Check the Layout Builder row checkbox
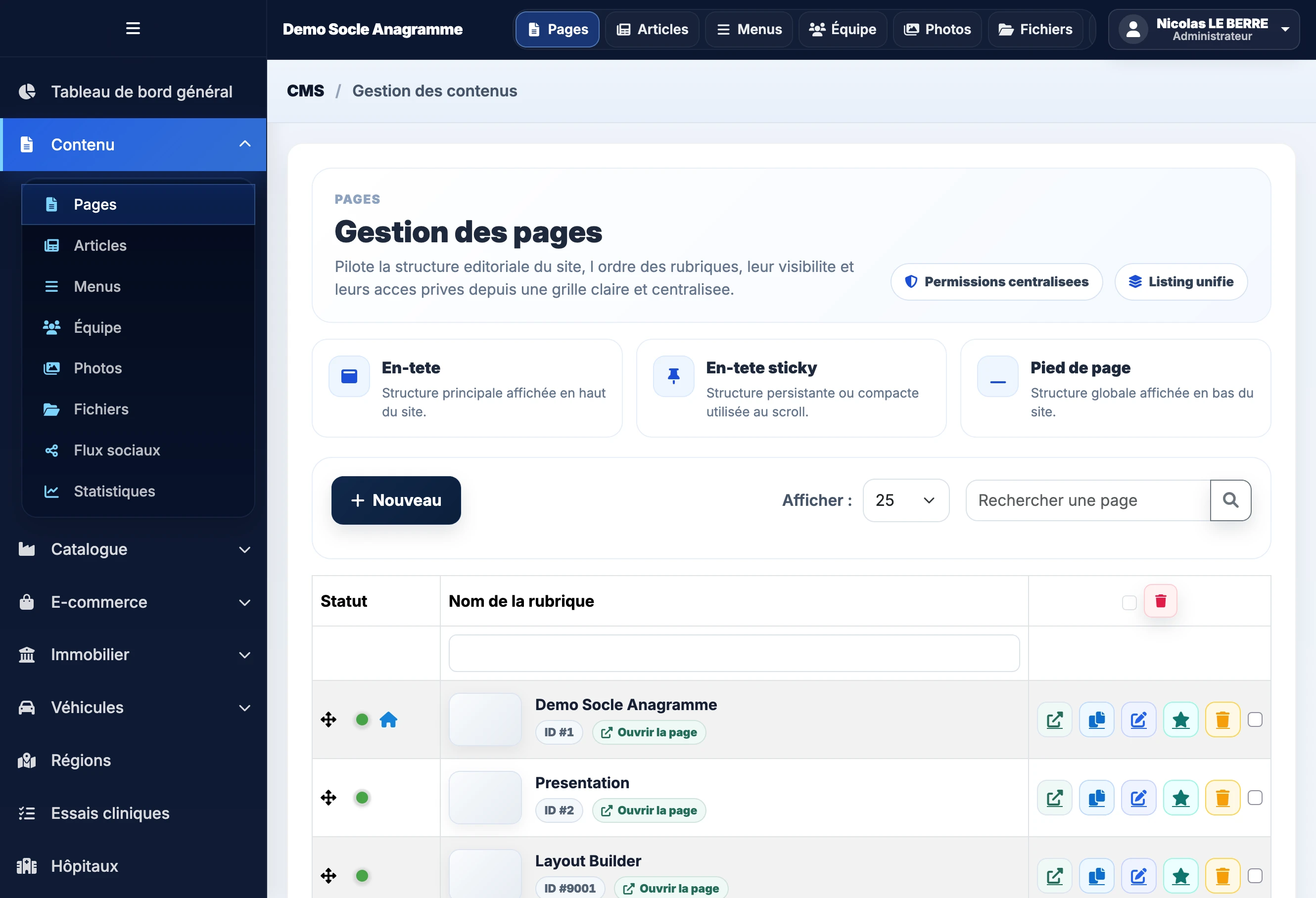1316x898 pixels. click(x=1256, y=876)
